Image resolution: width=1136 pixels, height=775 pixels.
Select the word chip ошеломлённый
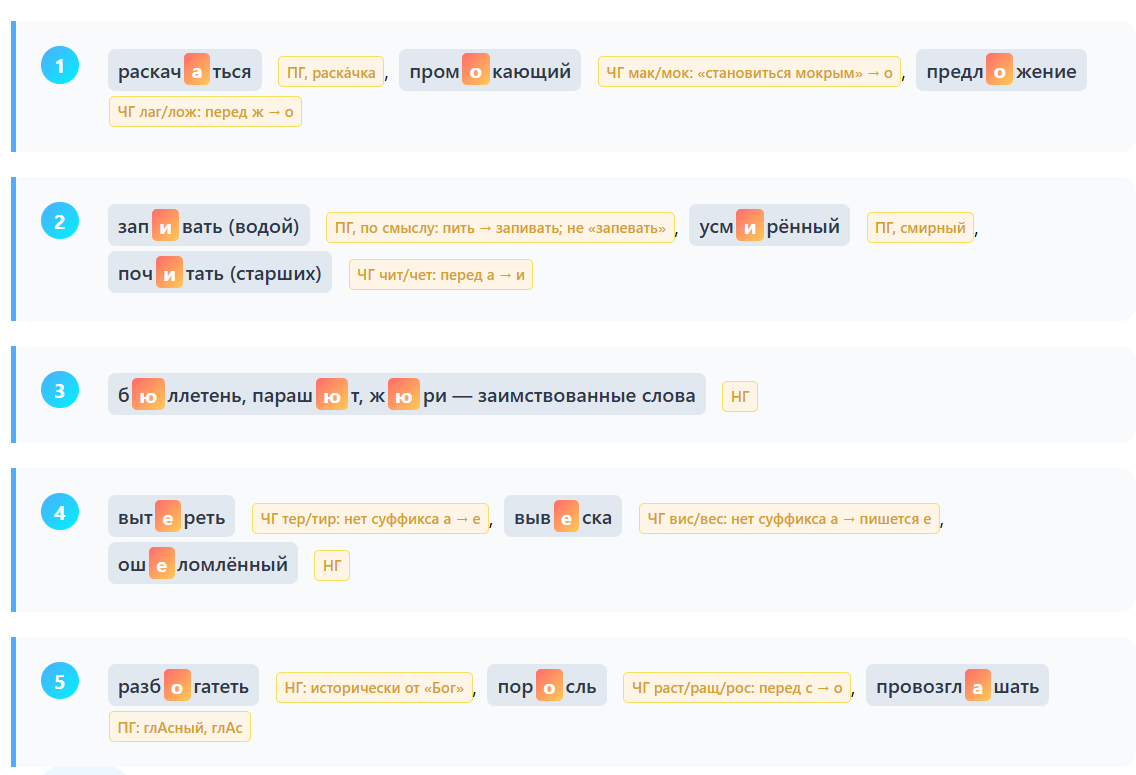click(203, 563)
